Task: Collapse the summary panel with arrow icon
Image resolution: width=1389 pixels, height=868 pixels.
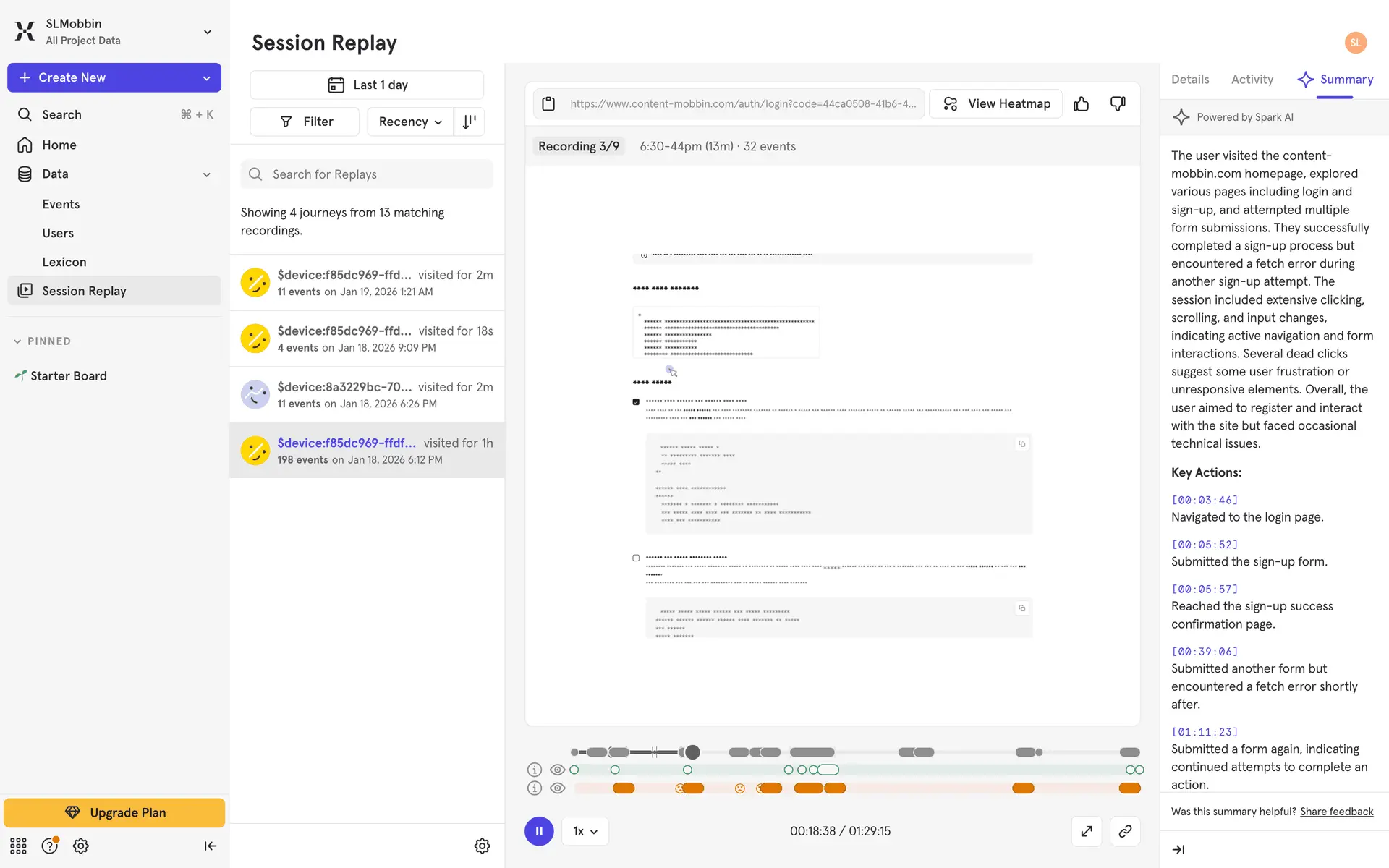Action: pyautogui.click(x=1178, y=850)
